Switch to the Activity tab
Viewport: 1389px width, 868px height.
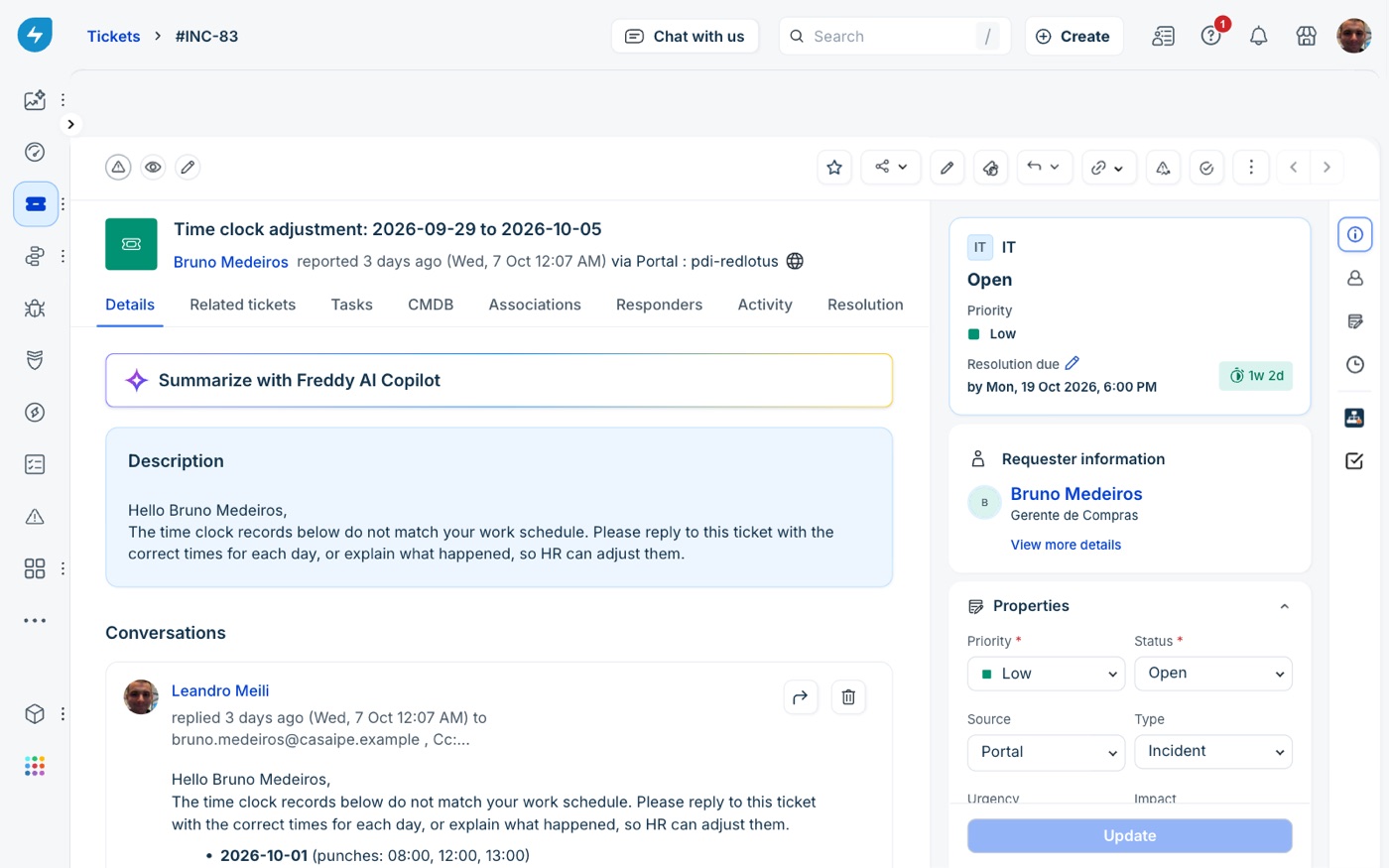(x=765, y=305)
